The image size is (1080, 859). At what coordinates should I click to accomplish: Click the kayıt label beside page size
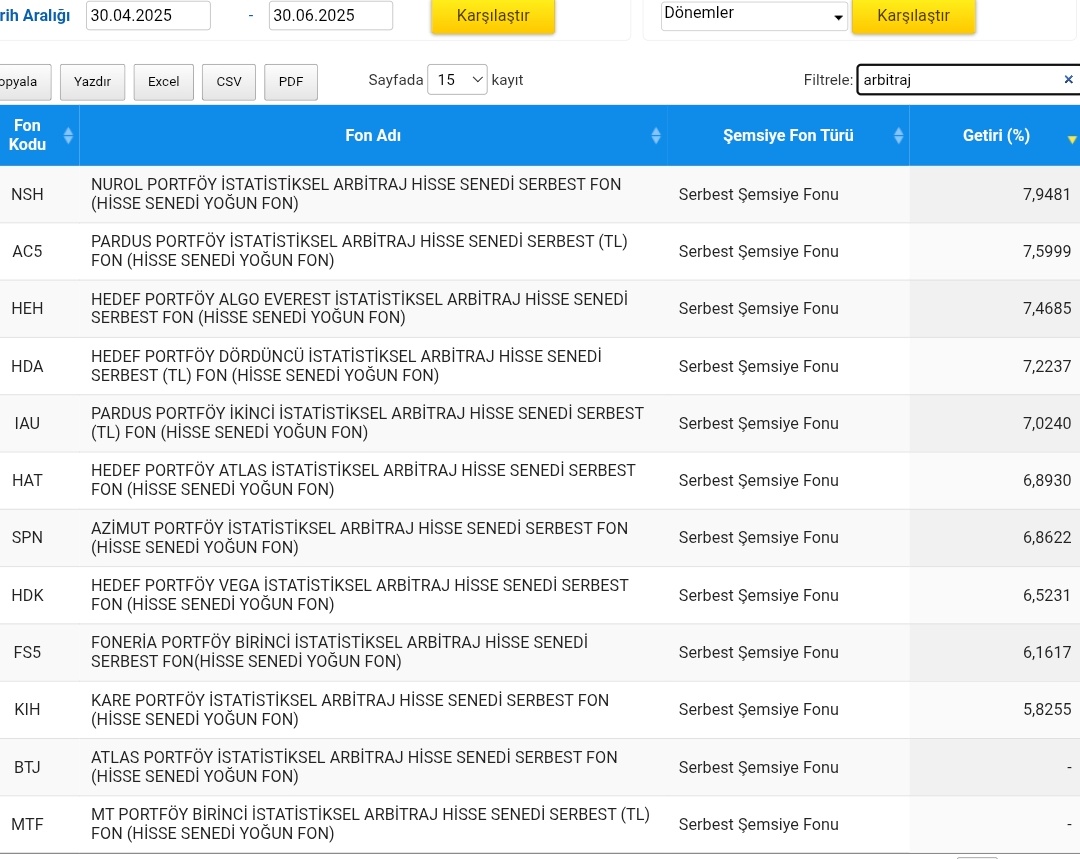coord(508,80)
